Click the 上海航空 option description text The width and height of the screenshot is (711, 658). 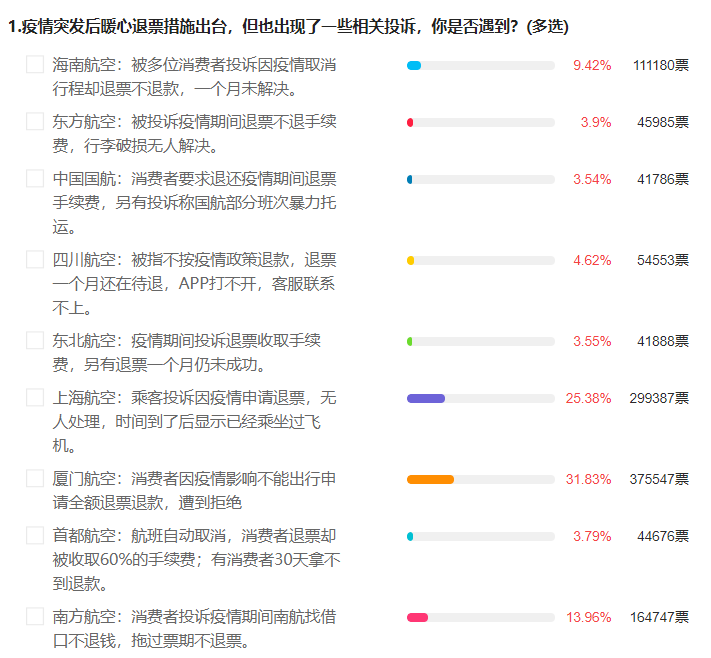point(194,422)
